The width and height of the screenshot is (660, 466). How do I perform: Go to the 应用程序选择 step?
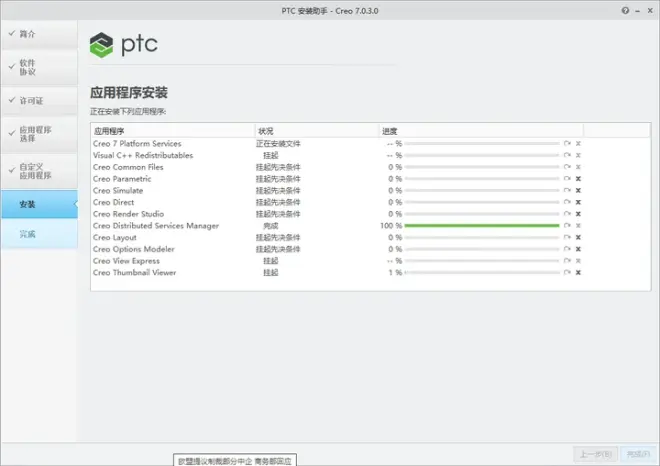click(x=39, y=134)
